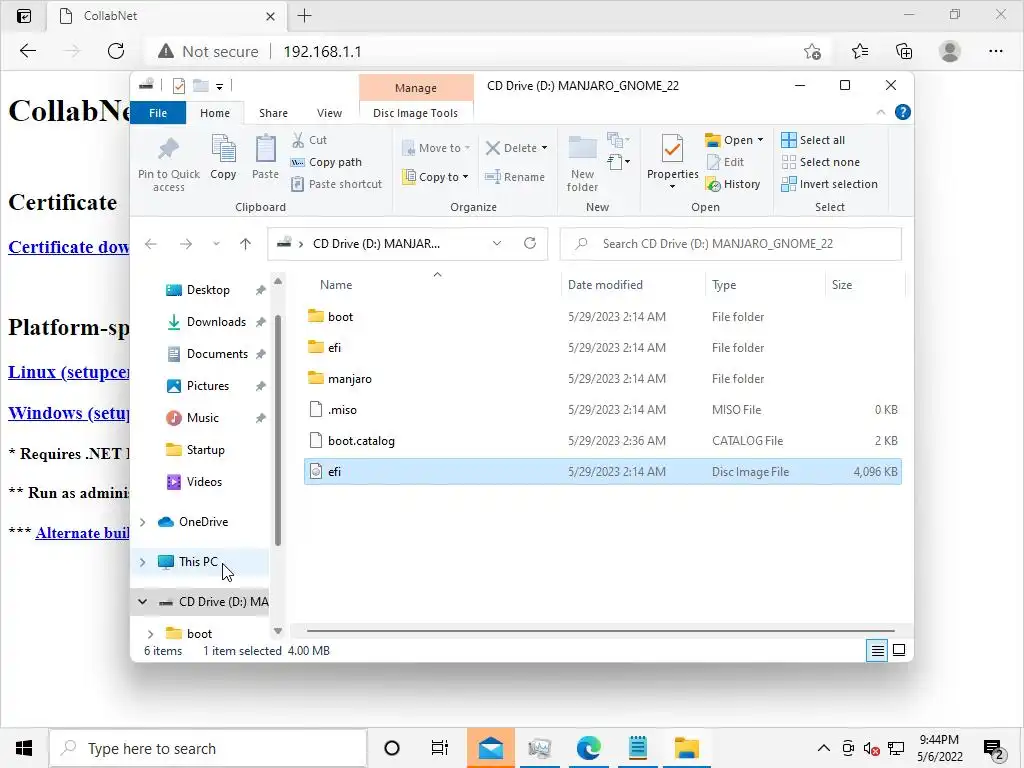Switch to the Share ribbon tab

(x=273, y=113)
